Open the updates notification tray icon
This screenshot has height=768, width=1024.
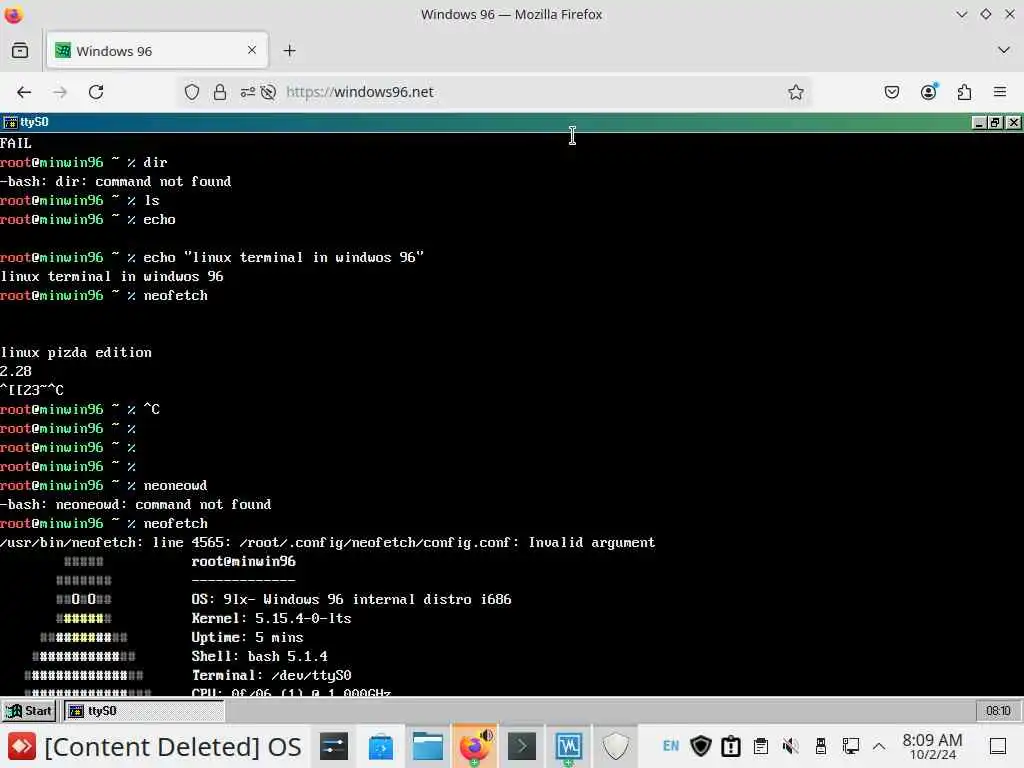coord(731,746)
